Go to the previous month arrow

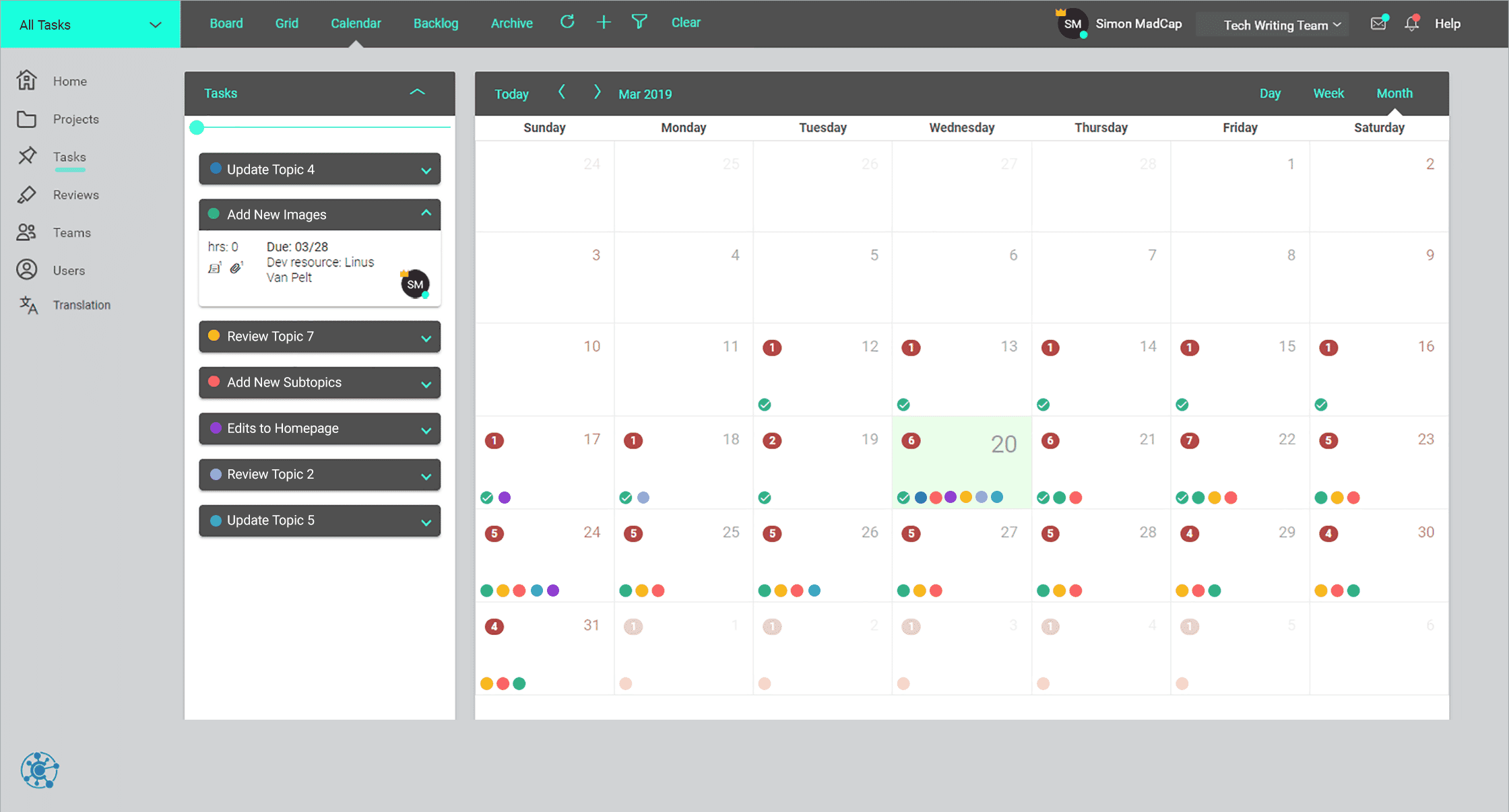coord(562,92)
